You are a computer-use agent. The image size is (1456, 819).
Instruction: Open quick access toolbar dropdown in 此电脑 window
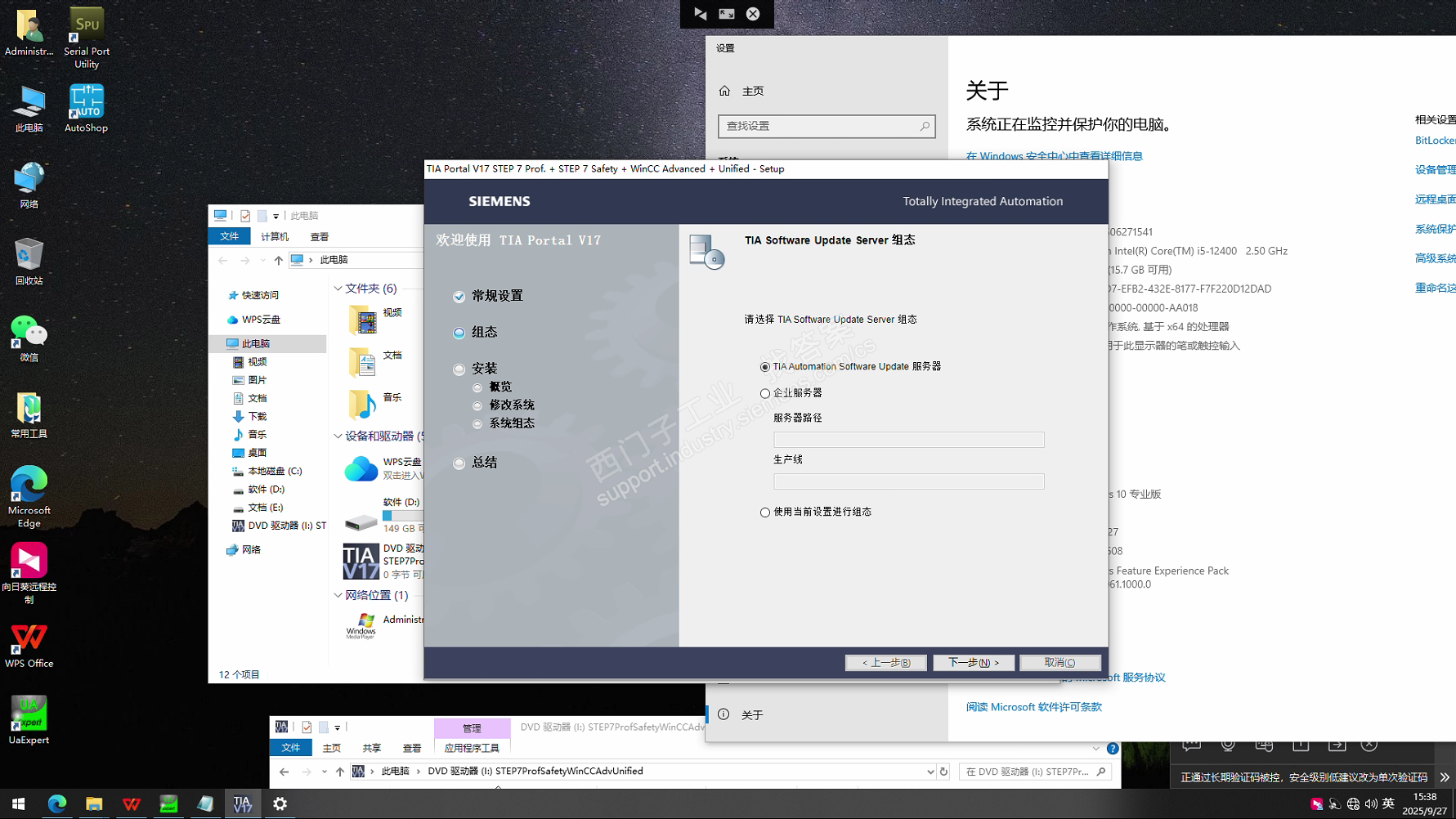tap(276, 217)
